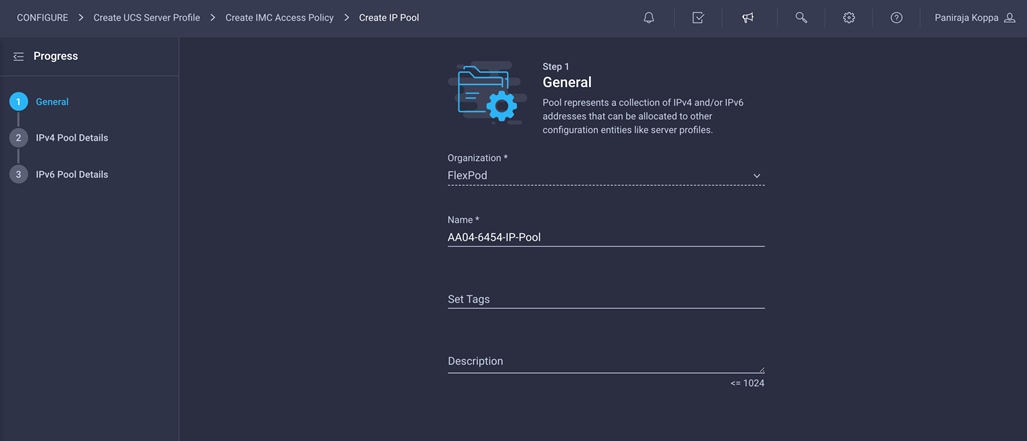Switch to IPv6 Pool Details step
Screen dimensions: 1027x441
pyautogui.click(x=72, y=174)
